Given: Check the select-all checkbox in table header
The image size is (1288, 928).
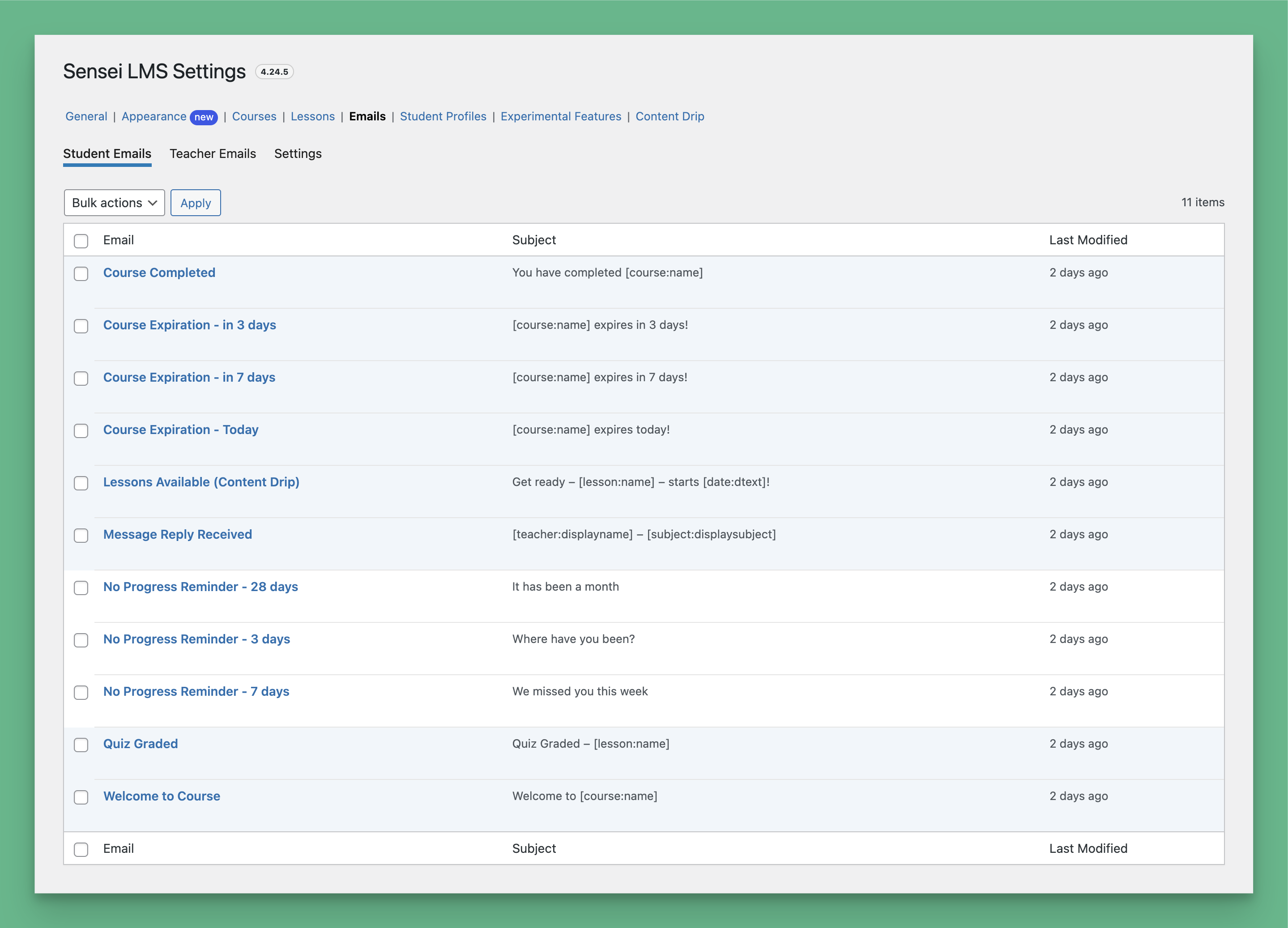Looking at the screenshot, I should pos(81,241).
